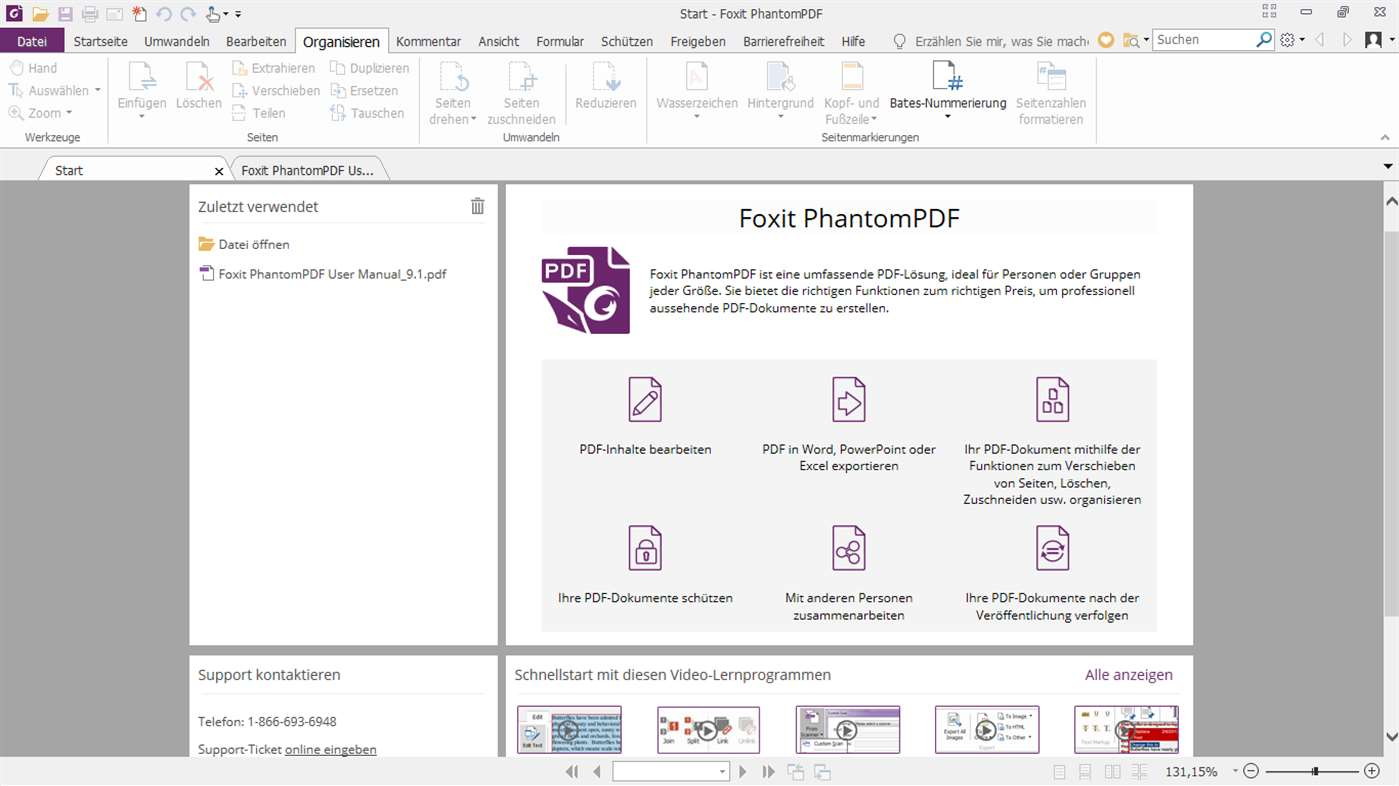Screen dimensions: 1399x786
Task: Click the PDF-Inhalte bearbeiten icon
Action: (x=645, y=399)
